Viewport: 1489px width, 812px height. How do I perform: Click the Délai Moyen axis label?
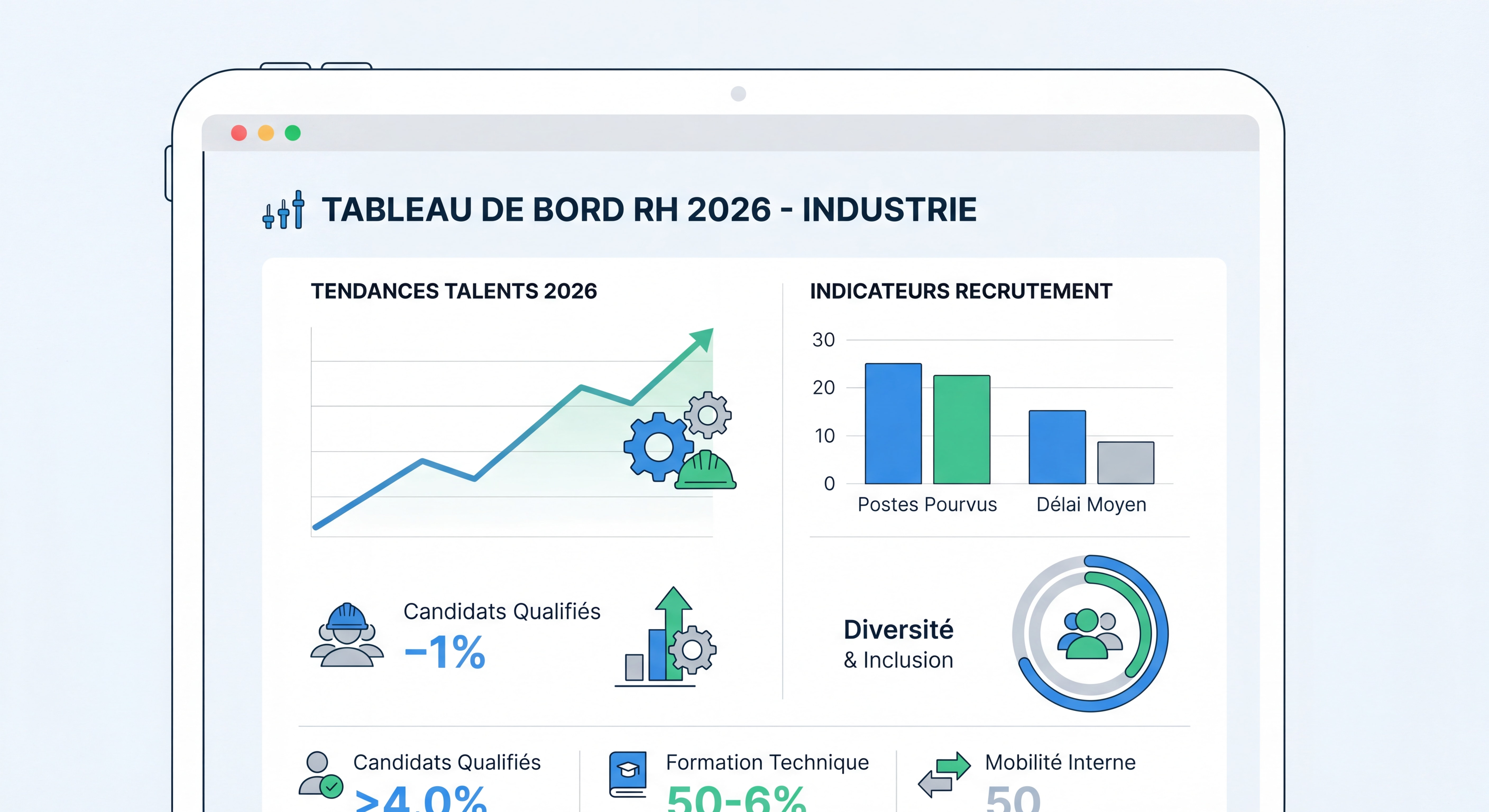(x=1091, y=505)
